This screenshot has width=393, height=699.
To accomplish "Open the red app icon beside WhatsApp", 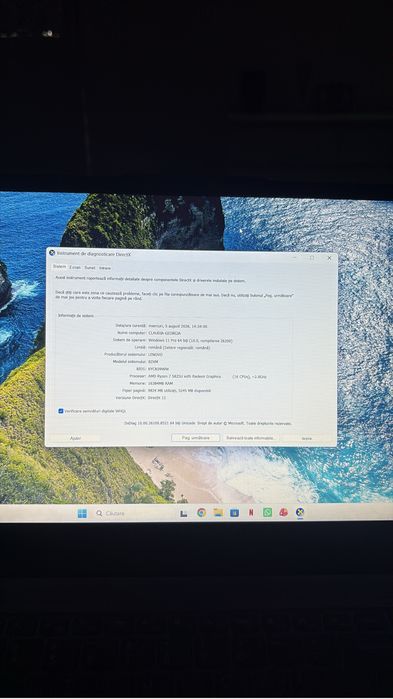I will (283, 513).
